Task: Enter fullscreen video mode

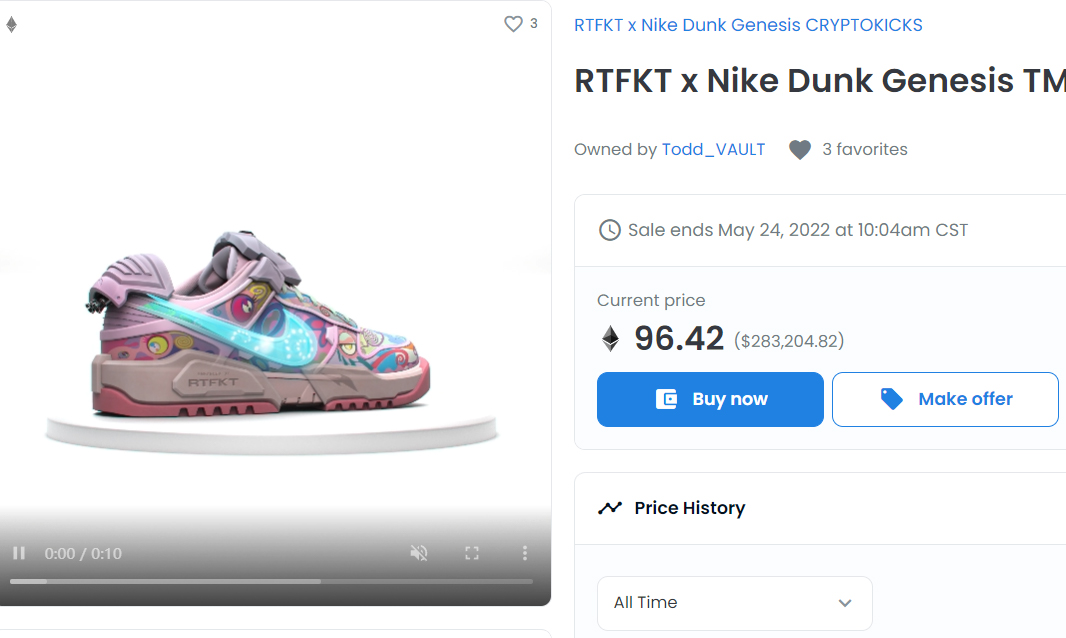Action: click(x=472, y=553)
